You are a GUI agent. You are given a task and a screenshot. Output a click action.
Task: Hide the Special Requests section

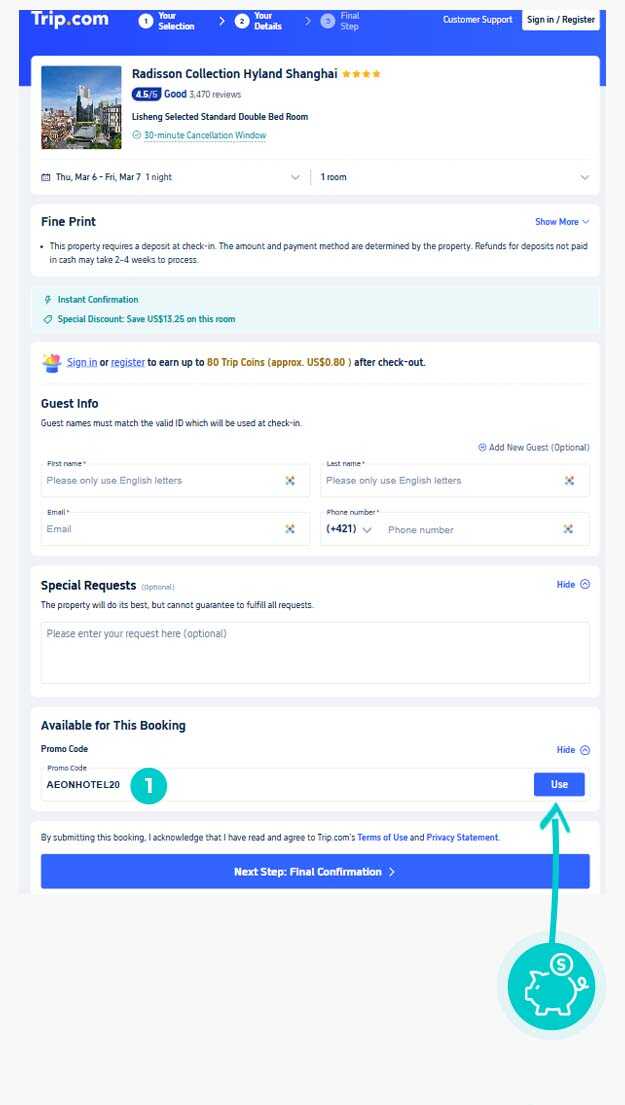coord(573,584)
